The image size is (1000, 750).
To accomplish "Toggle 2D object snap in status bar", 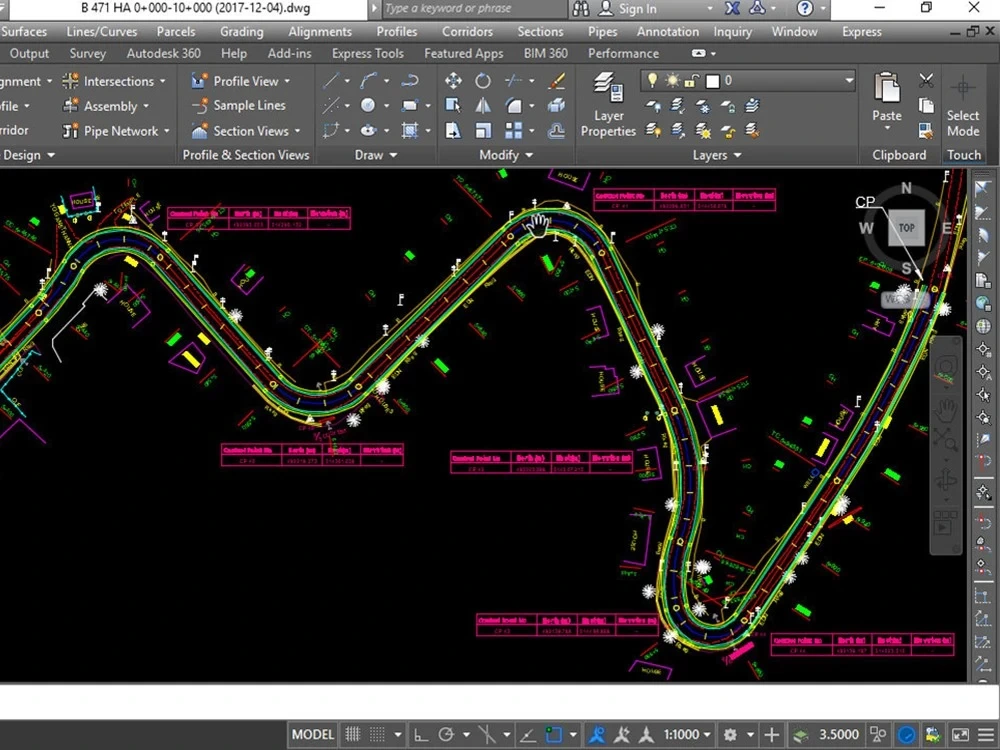I will 554,735.
